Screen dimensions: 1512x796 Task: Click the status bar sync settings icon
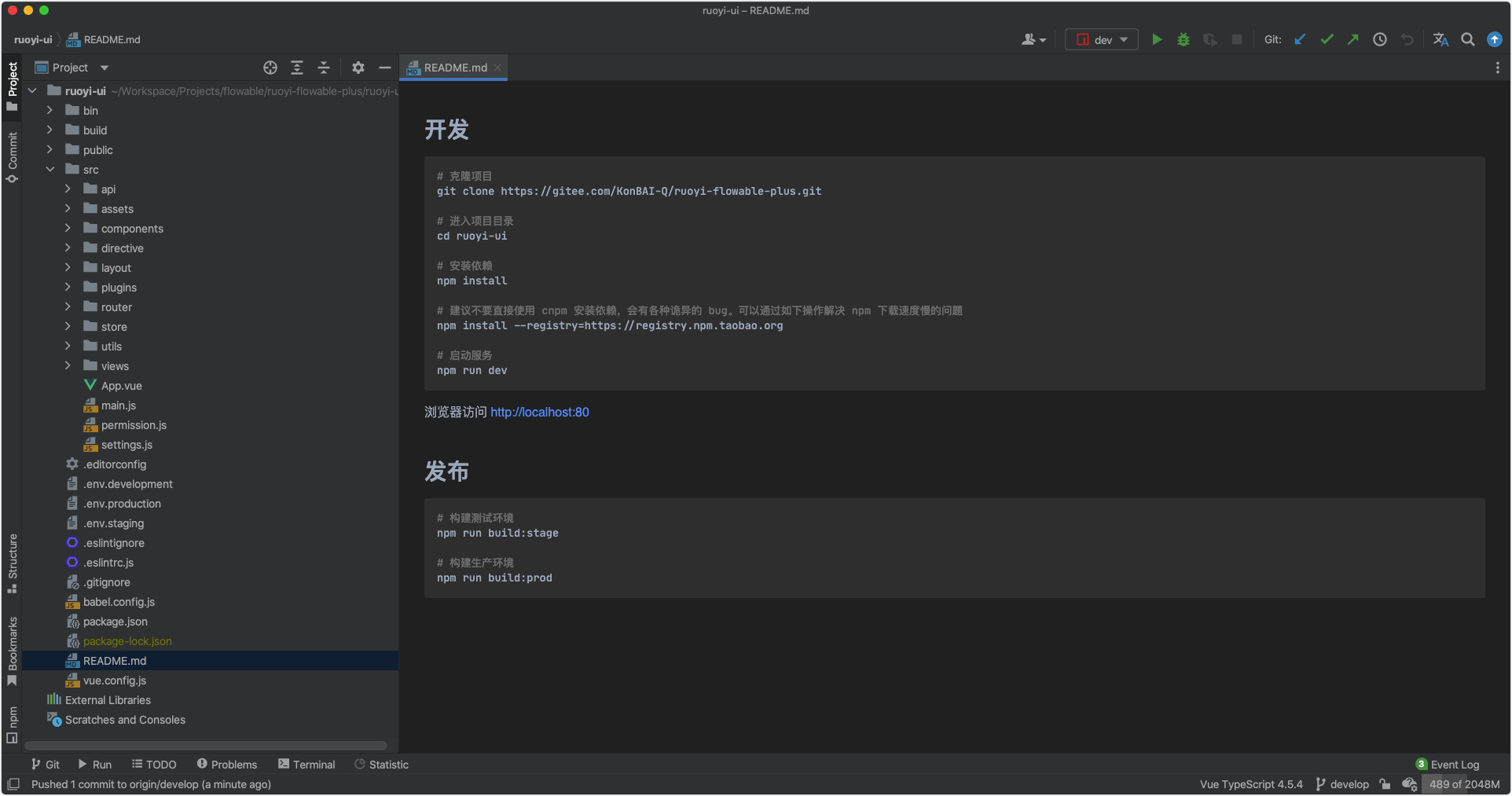coord(1410,784)
